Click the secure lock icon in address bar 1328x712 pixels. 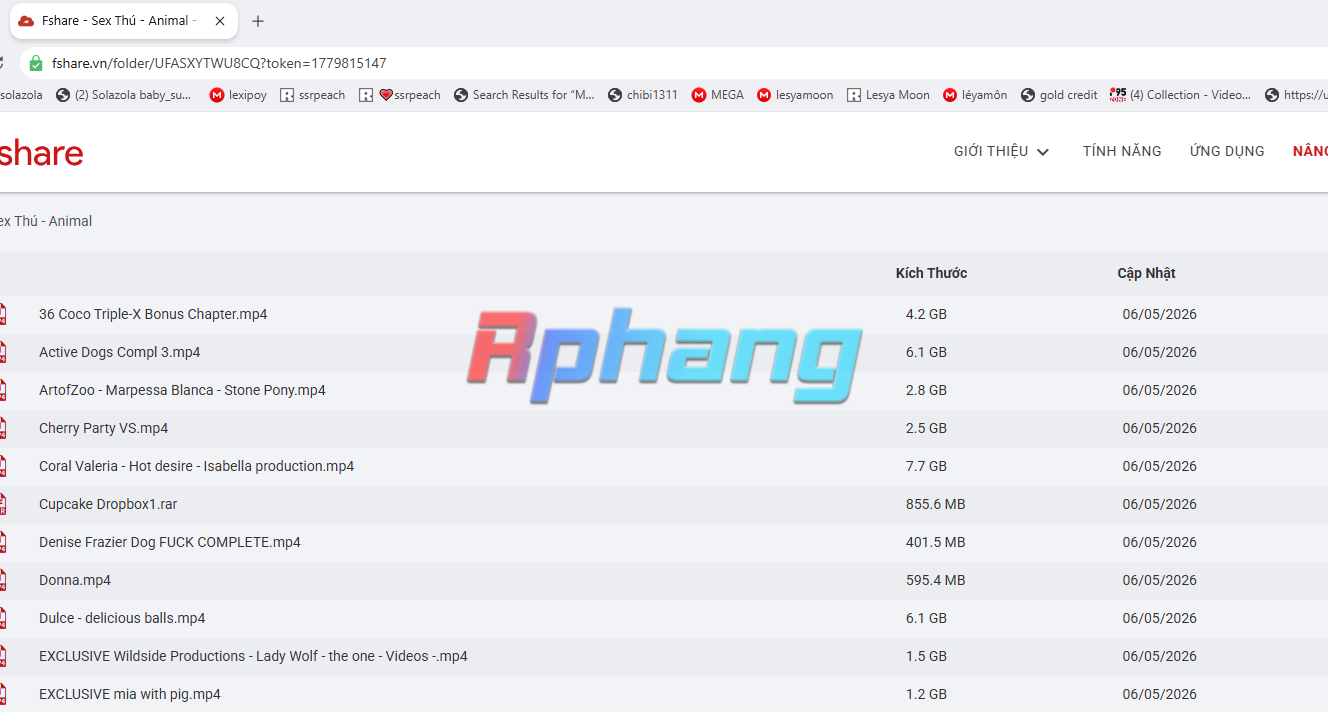36,63
